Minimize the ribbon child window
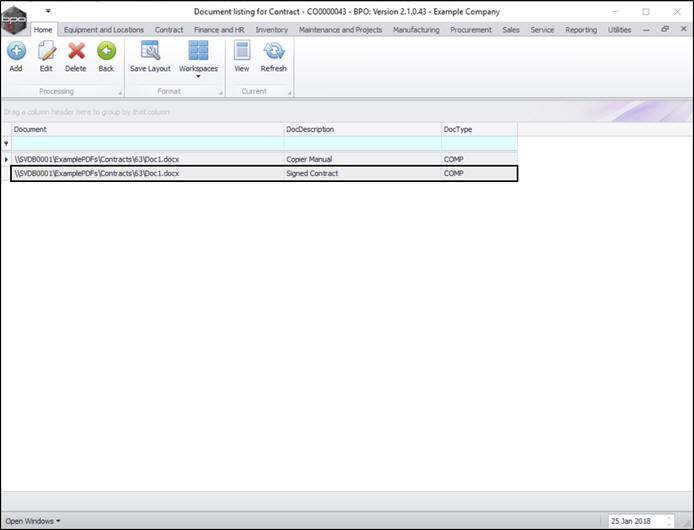Screen dimensions: 694x530 (x=646, y=30)
